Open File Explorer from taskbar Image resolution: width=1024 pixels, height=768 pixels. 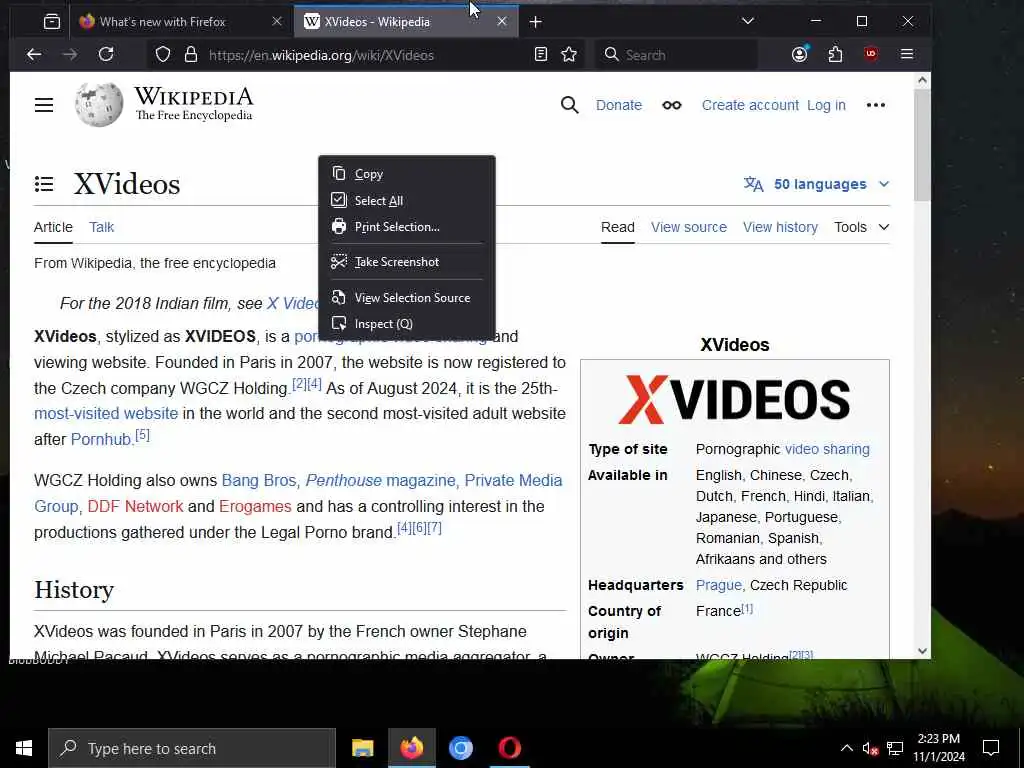tap(362, 748)
